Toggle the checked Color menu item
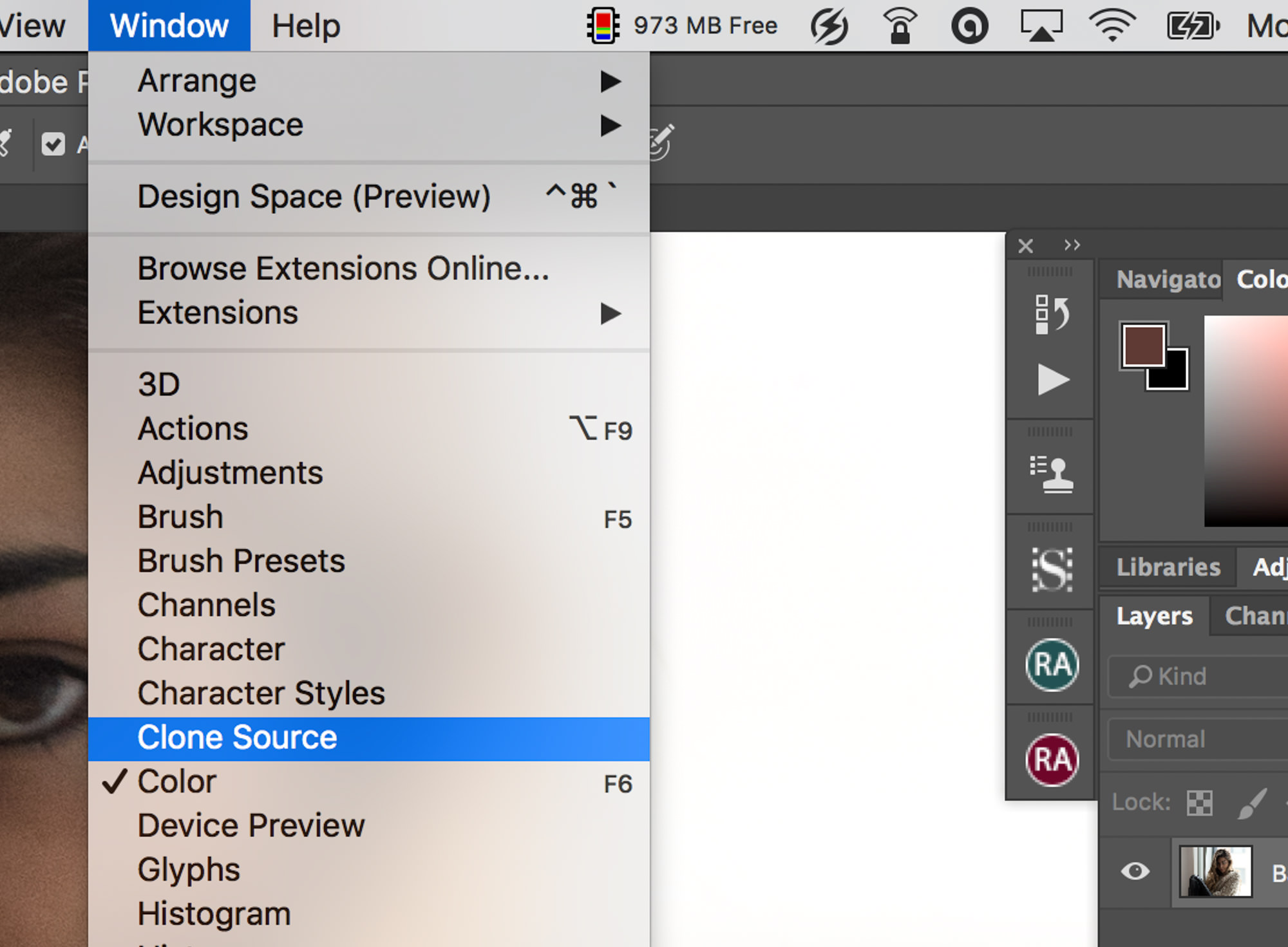Image resolution: width=1288 pixels, height=947 pixels. point(177,782)
